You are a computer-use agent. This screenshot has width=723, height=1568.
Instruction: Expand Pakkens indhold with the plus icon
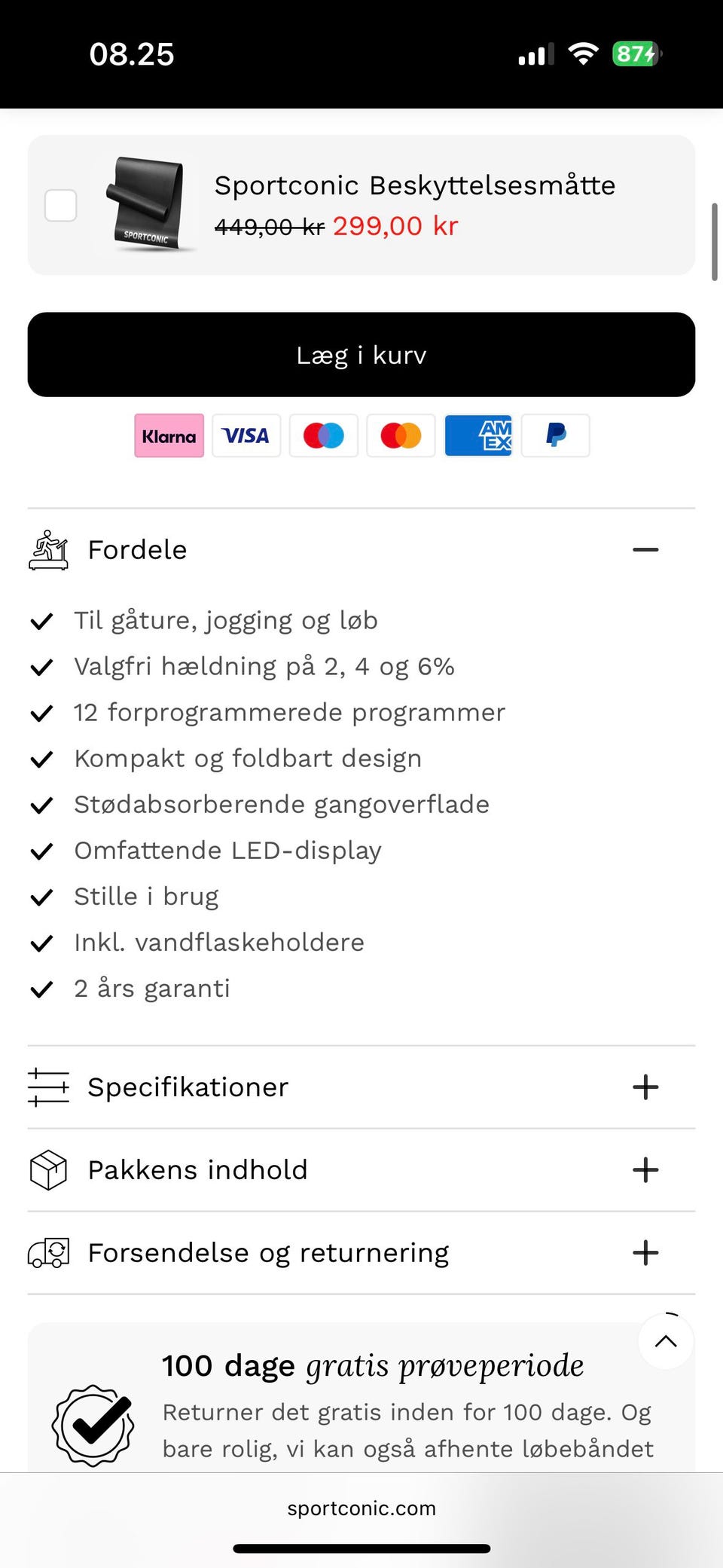click(645, 1170)
